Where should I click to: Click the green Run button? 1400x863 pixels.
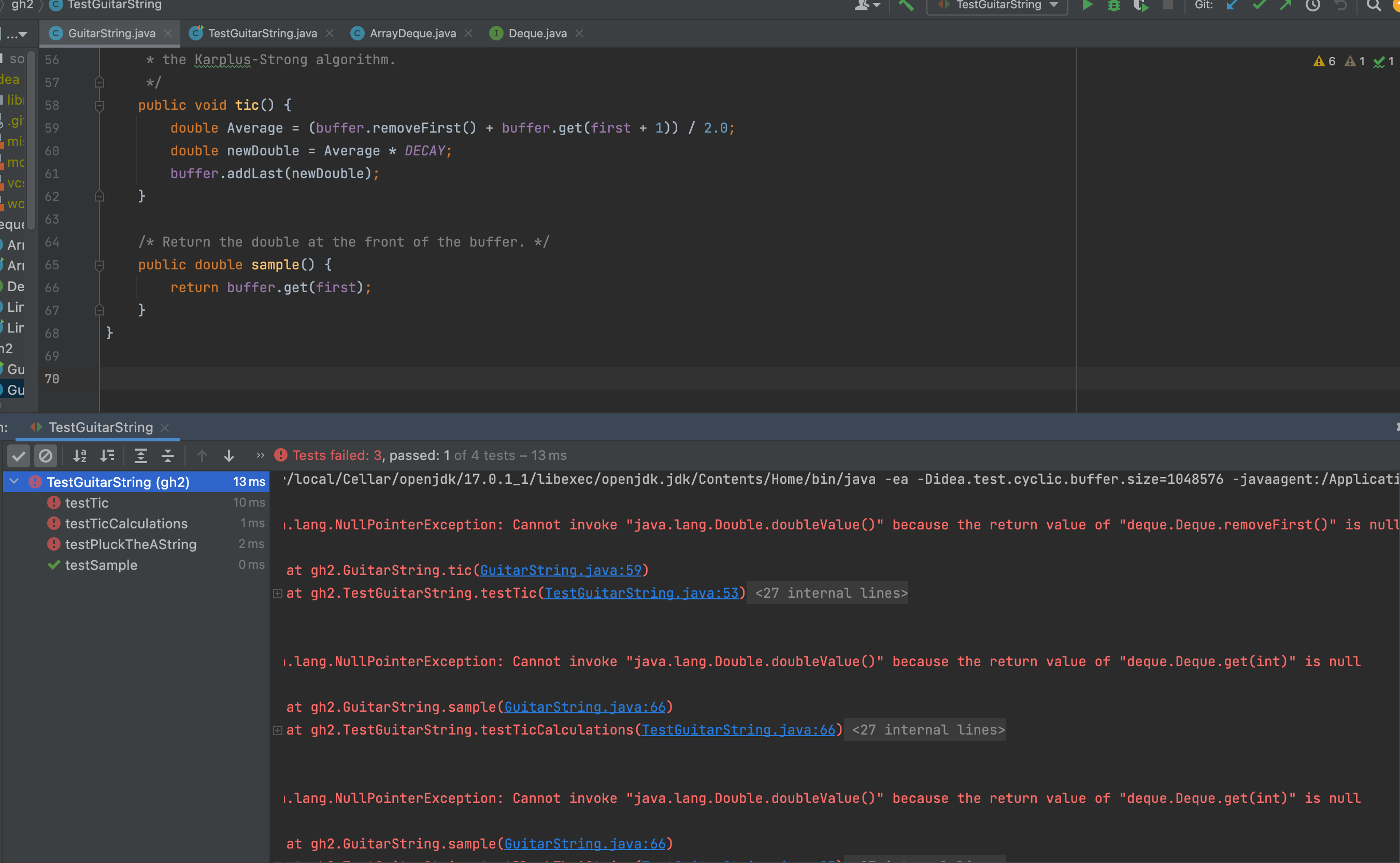point(1087,6)
